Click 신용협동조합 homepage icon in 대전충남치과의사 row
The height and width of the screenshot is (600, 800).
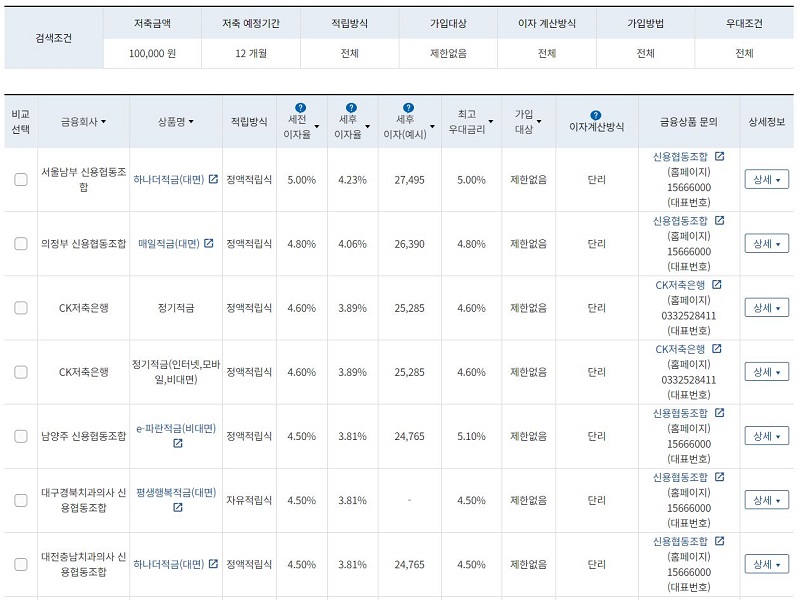coord(719,541)
